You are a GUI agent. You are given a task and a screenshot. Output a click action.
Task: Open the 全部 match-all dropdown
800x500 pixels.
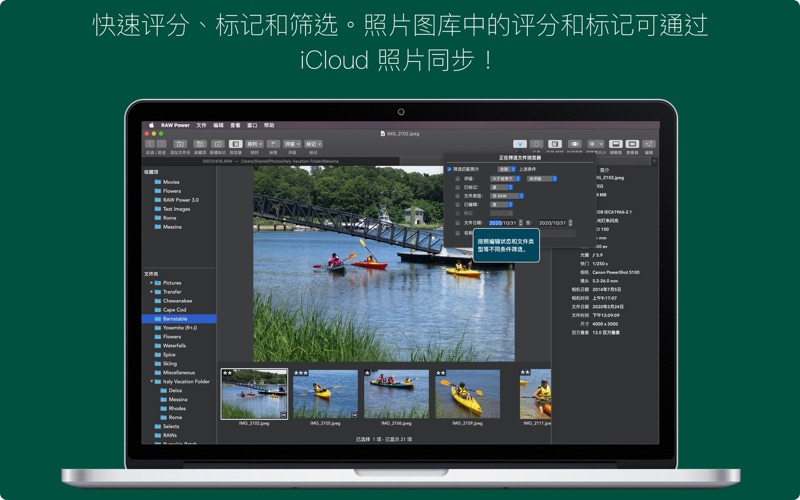(507, 169)
